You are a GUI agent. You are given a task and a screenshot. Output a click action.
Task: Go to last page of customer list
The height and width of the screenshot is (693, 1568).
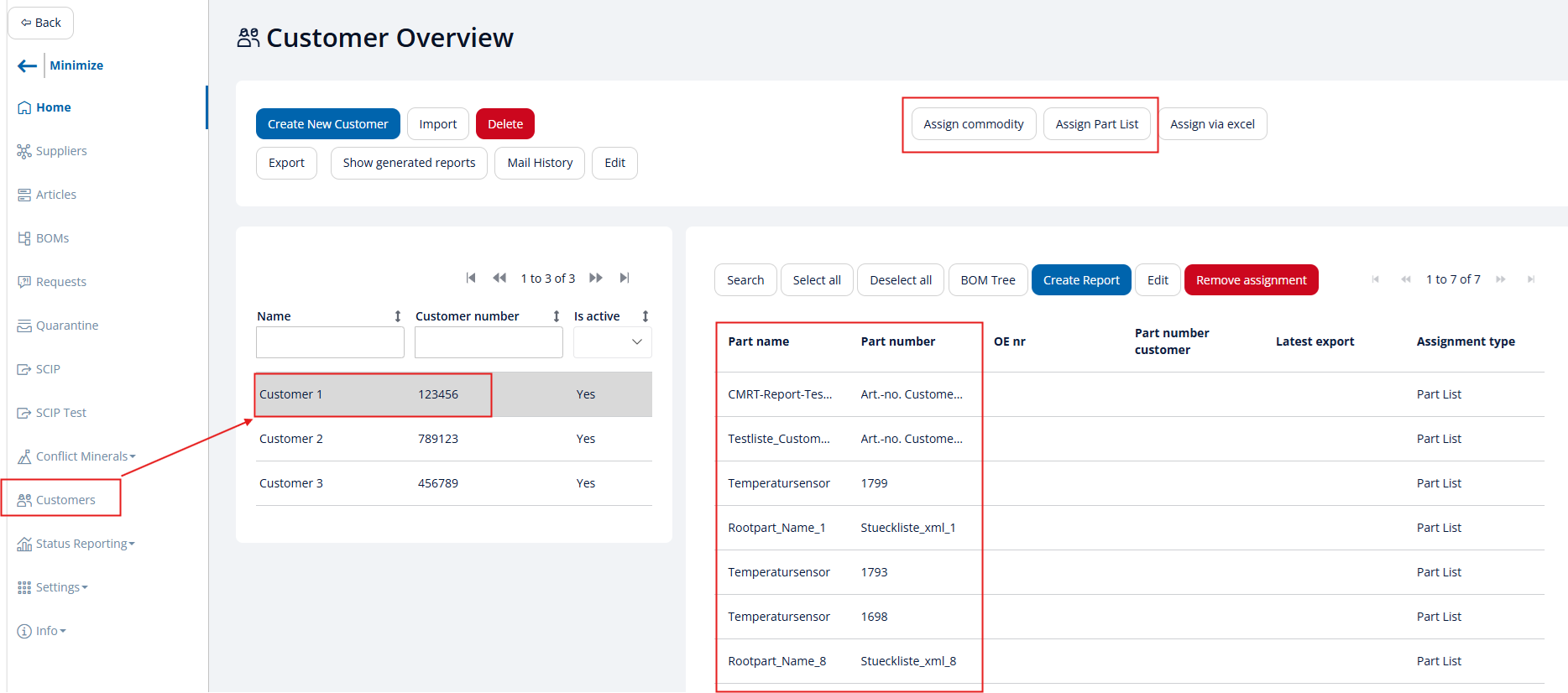coord(625,279)
